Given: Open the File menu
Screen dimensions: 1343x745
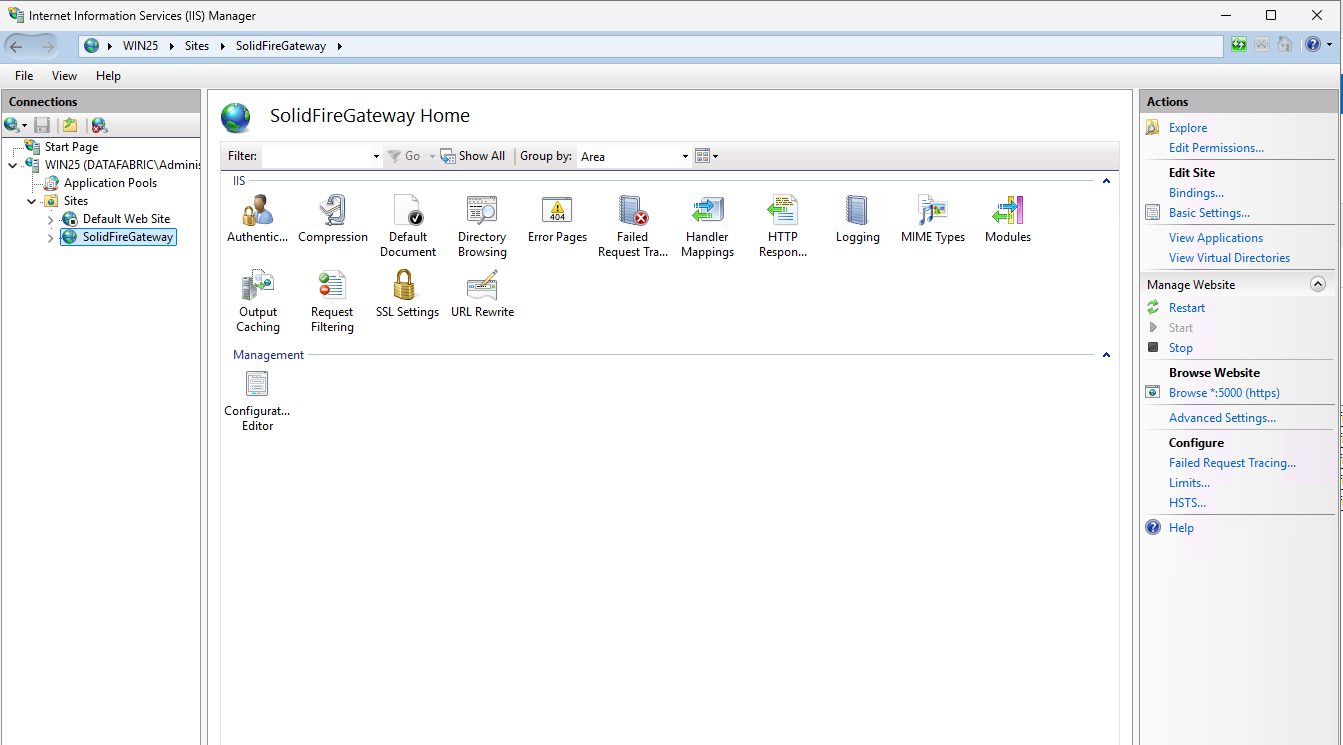Looking at the screenshot, I should pos(24,76).
